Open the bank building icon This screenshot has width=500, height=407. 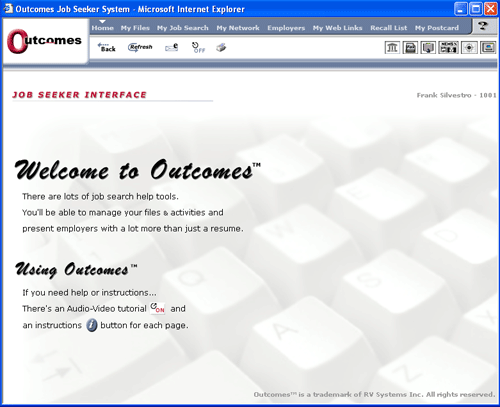point(392,48)
